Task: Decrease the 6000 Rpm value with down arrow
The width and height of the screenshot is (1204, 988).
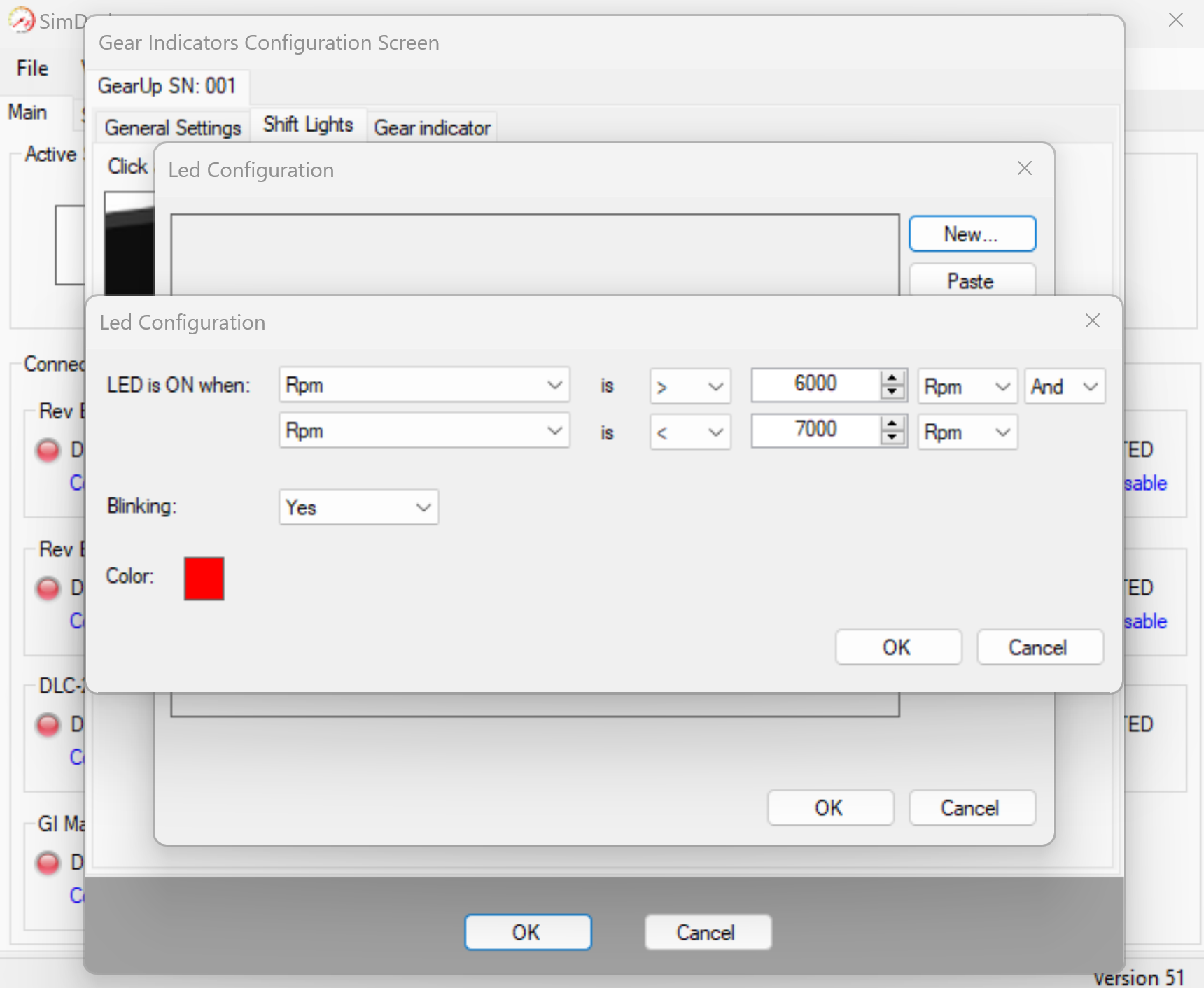Action: click(x=892, y=392)
